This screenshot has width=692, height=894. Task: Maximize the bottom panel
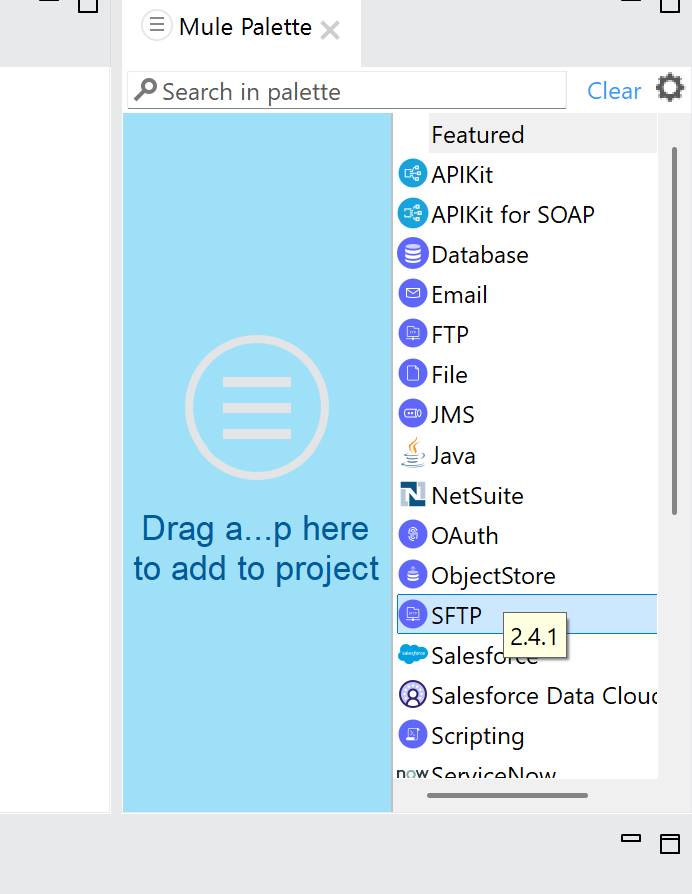[x=670, y=844]
